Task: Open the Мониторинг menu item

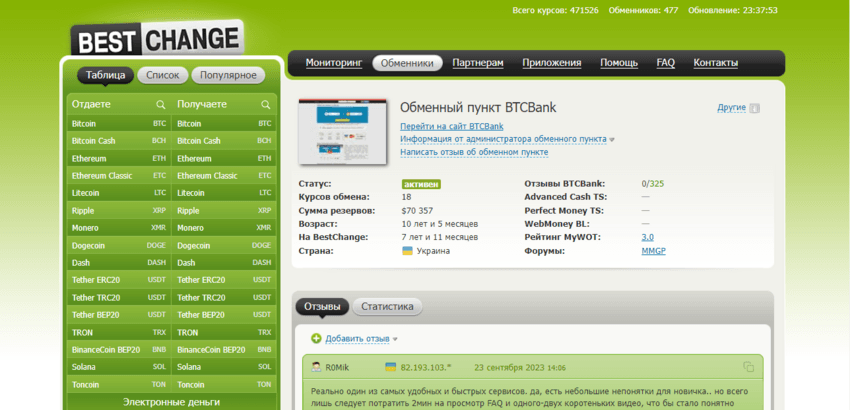Action: pos(333,63)
